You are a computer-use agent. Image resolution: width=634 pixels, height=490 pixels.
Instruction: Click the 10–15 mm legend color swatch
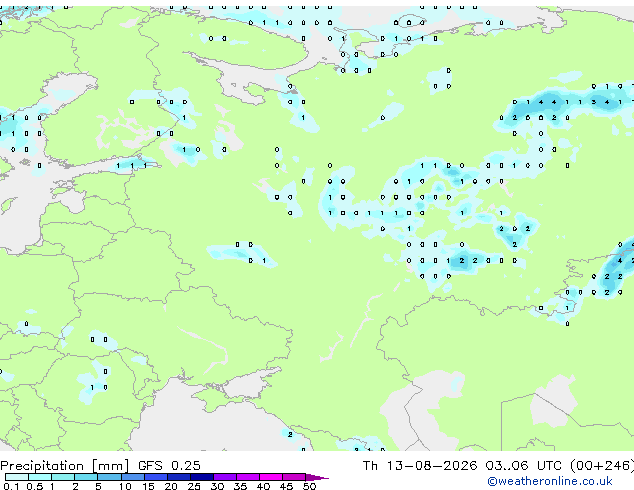tap(132, 477)
